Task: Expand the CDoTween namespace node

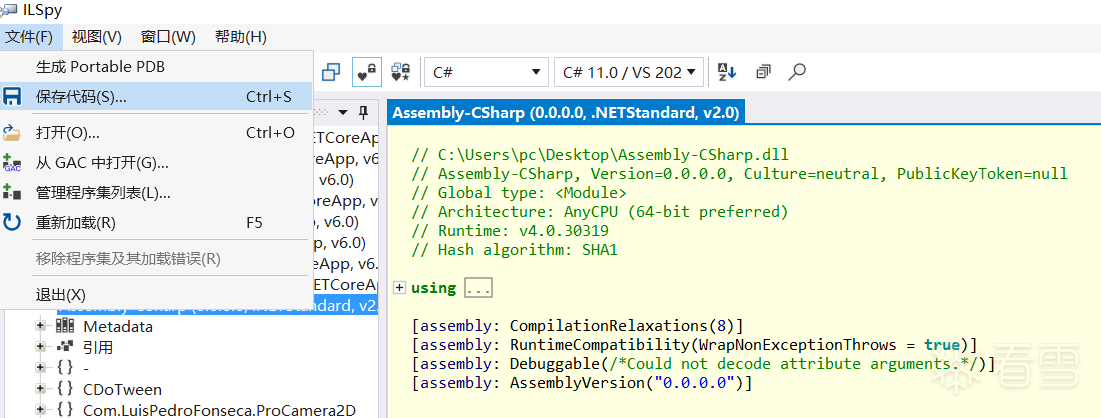Action: [40, 388]
